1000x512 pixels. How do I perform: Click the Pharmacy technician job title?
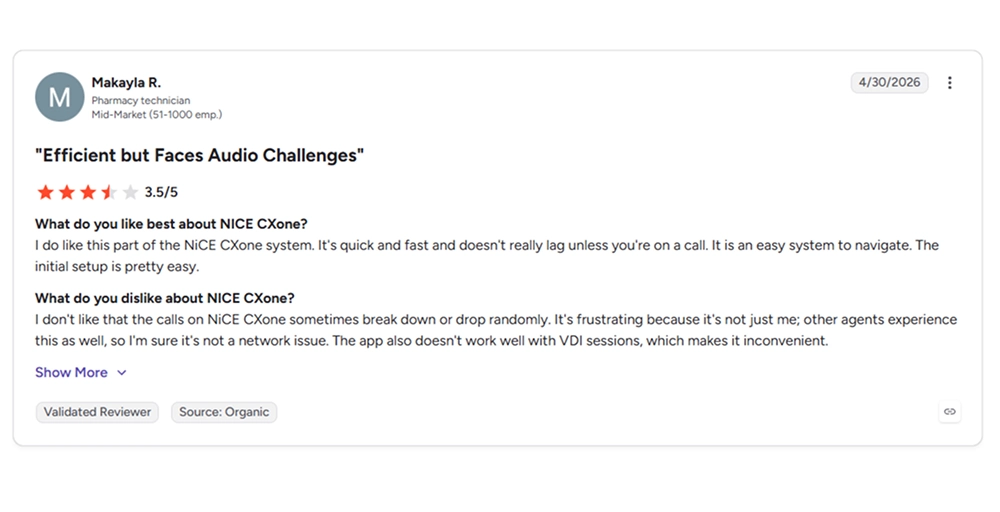(141, 100)
